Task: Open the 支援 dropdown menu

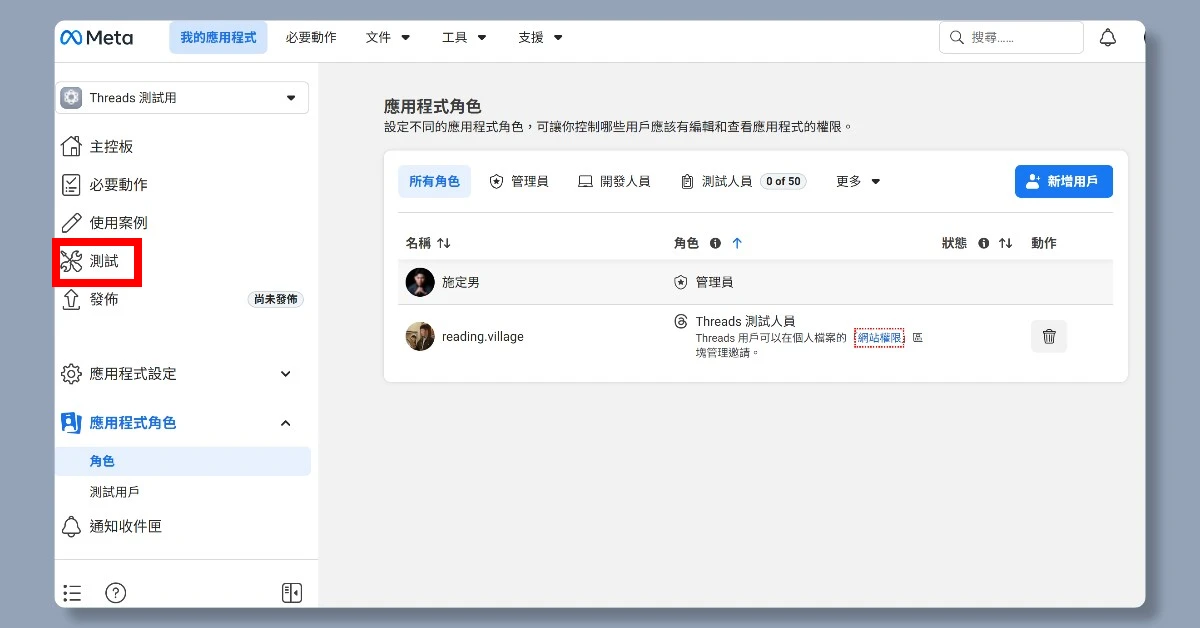Action: [540, 38]
